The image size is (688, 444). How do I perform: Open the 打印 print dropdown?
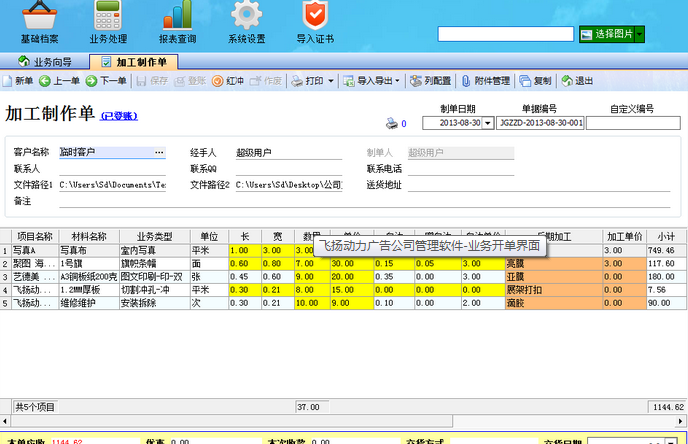[x=315, y=81]
